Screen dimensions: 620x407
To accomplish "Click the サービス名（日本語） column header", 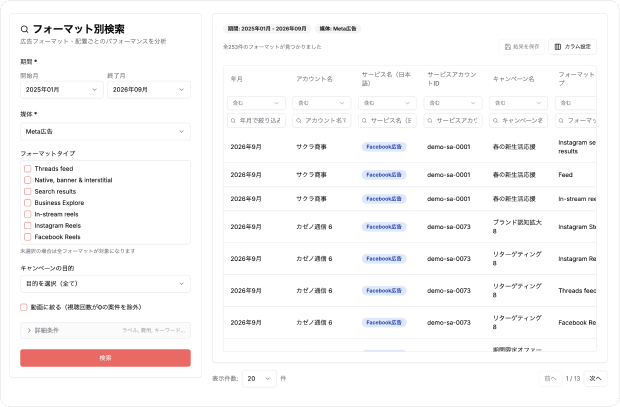I will tap(386, 79).
